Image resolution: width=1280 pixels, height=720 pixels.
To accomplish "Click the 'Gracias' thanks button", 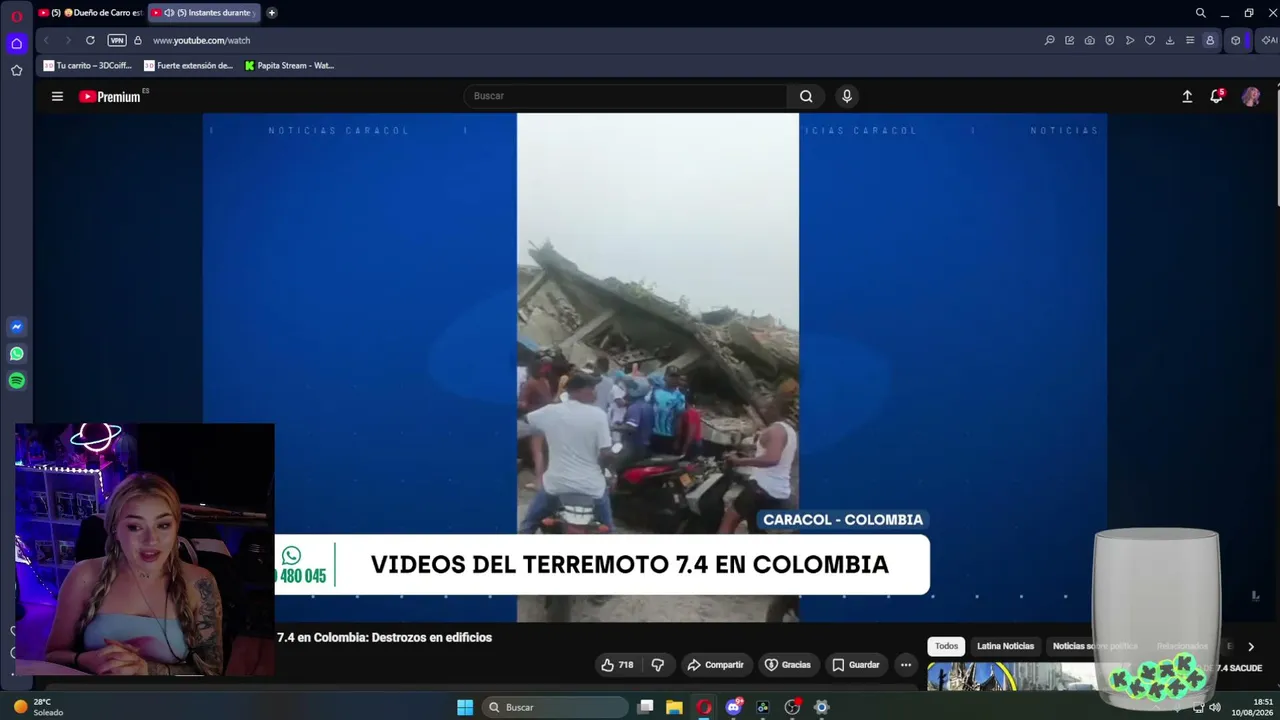I will 788,665.
